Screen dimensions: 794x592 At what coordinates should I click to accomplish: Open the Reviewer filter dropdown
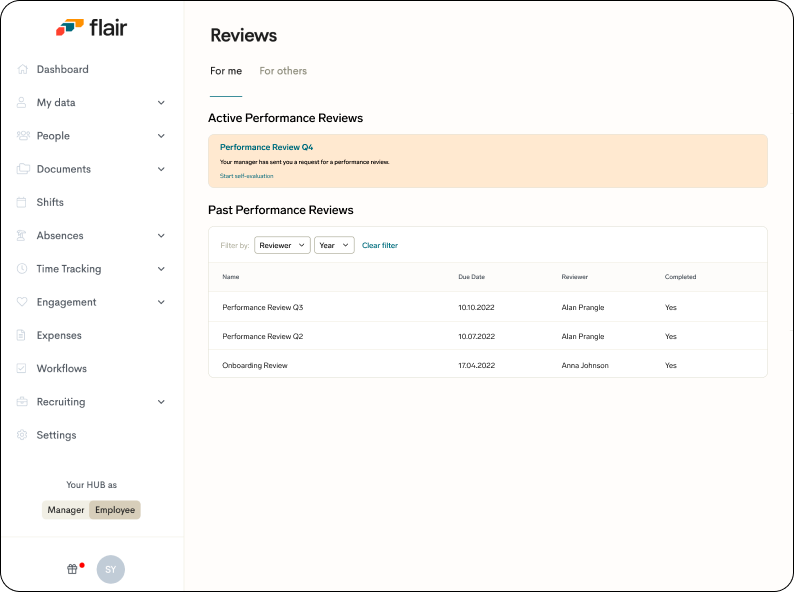click(282, 245)
